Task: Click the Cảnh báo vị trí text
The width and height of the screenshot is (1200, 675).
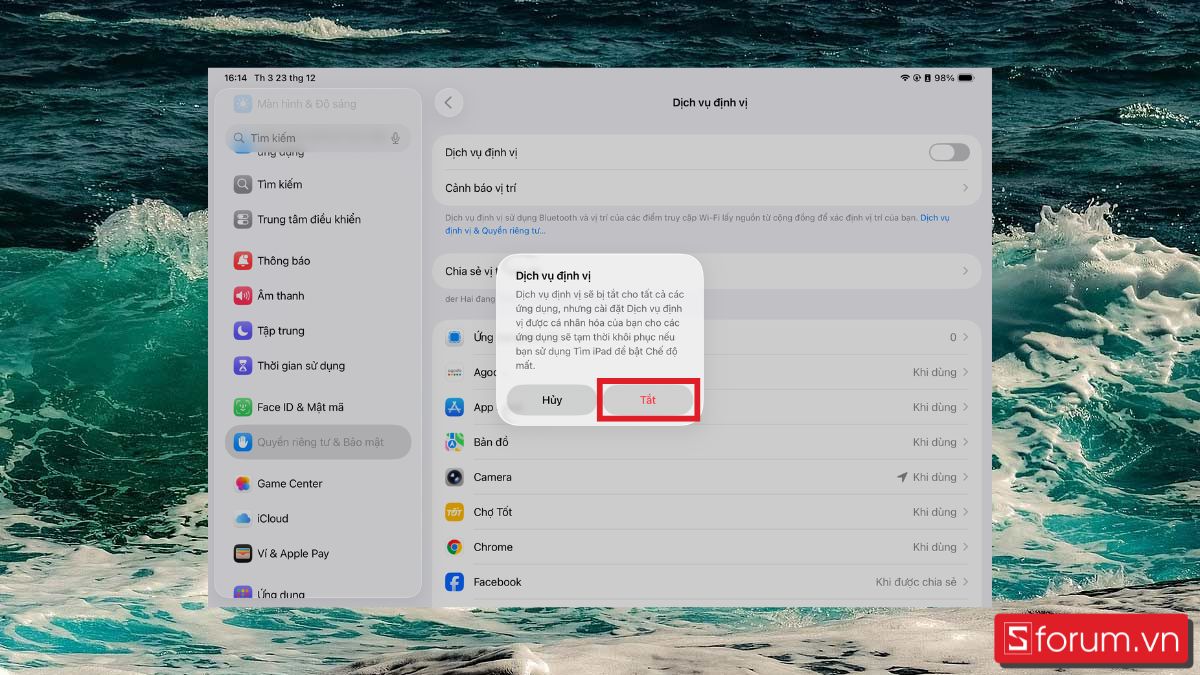Action: click(x=480, y=188)
